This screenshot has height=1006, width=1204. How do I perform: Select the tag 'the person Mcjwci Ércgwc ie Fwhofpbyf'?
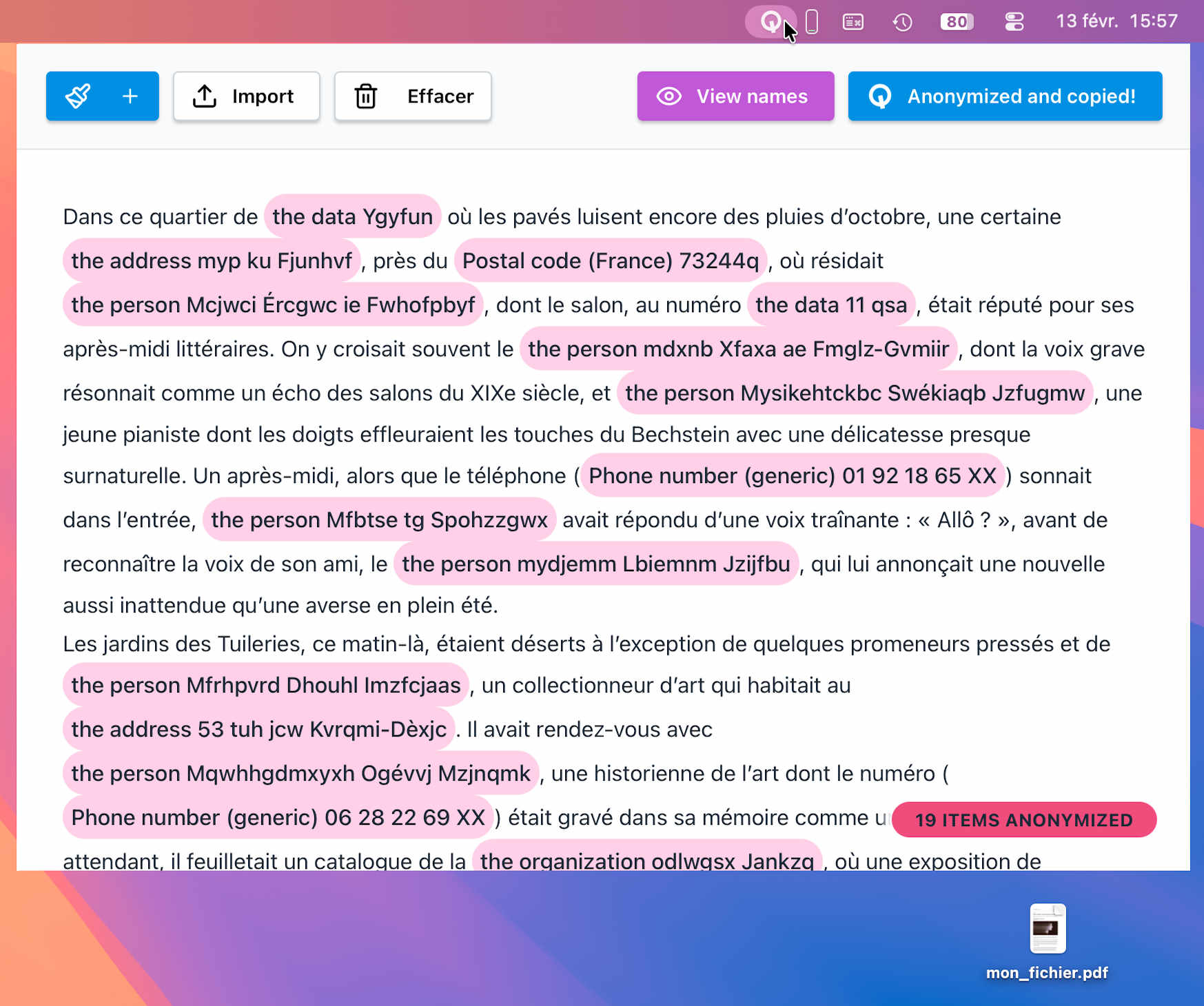pyautogui.click(x=273, y=305)
